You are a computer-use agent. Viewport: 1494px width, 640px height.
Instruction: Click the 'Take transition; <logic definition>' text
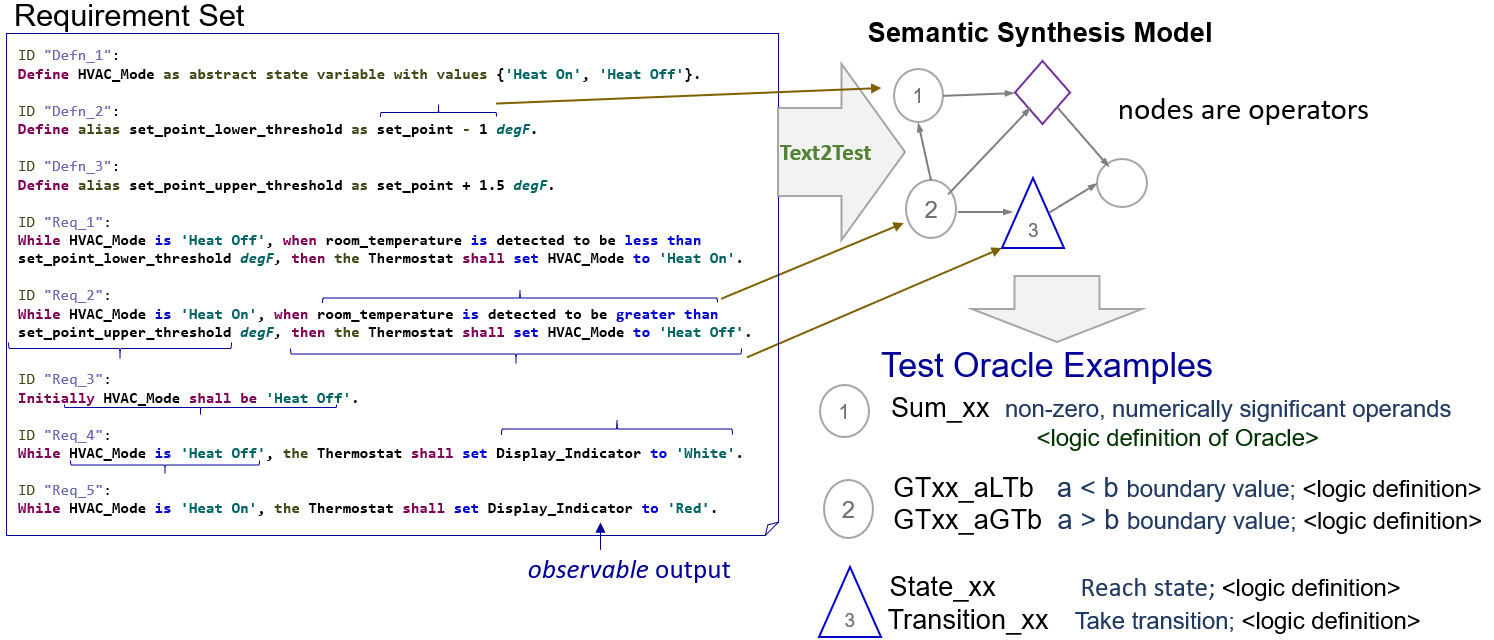1247,621
